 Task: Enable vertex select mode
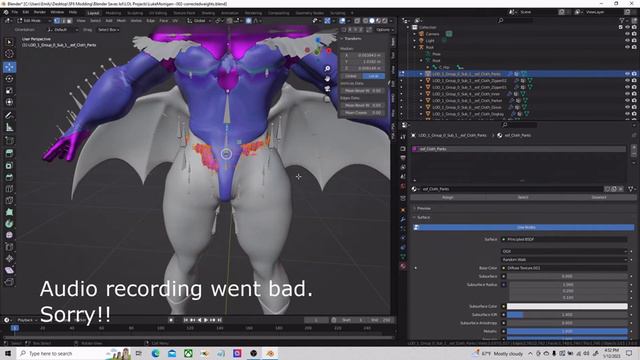57,20
